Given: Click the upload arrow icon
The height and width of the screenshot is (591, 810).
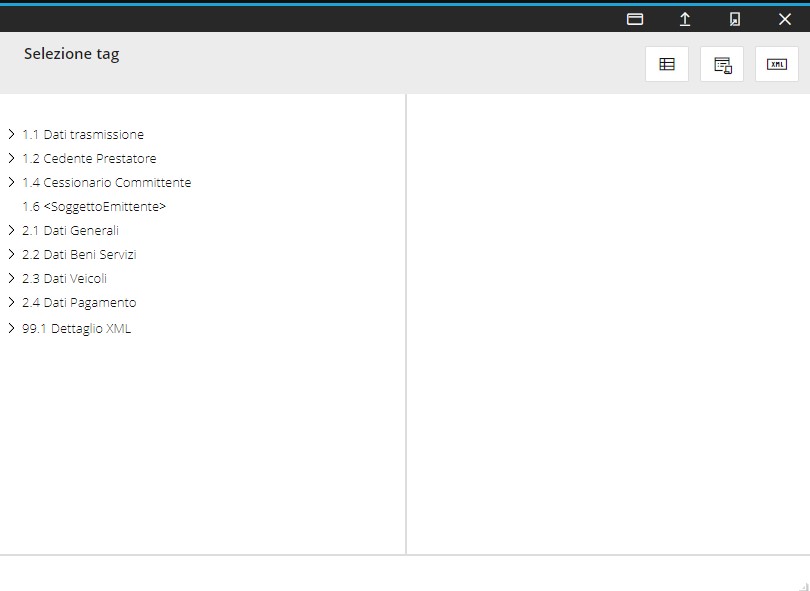Looking at the screenshot, I should click(x=685, y=19).
